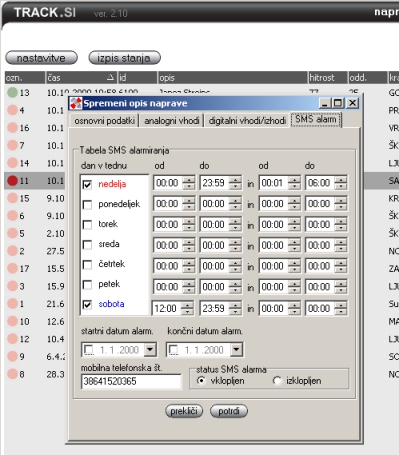The width and height of the screenshot is (399, 455).
Task: Click spinner on nedelja first do 23:59
Action: pos(235,183)
